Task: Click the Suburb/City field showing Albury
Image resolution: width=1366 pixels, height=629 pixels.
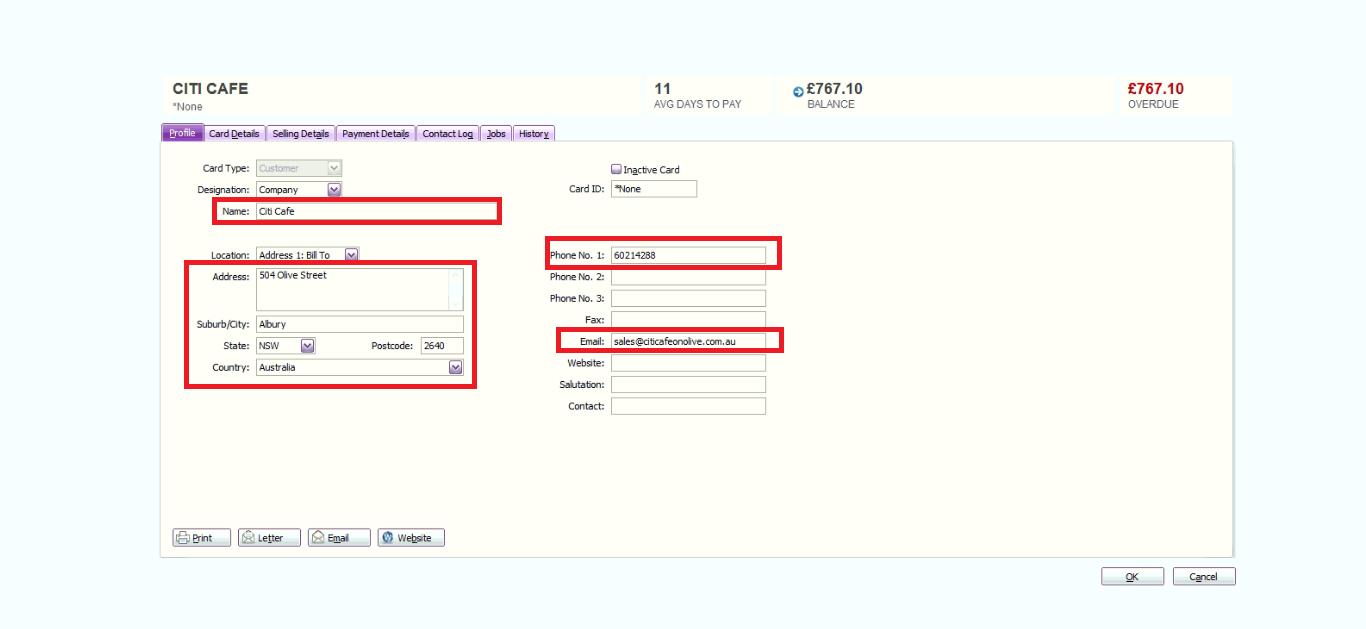Action: pyautogui.click(x=360, y=324)
